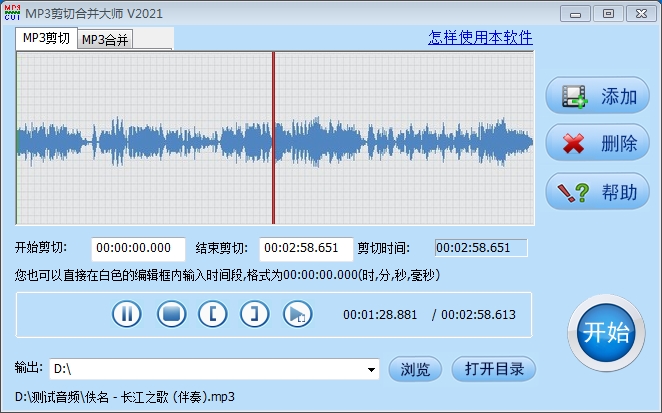
Task: Open 帮助 (Help)
Action: [597, 192]
